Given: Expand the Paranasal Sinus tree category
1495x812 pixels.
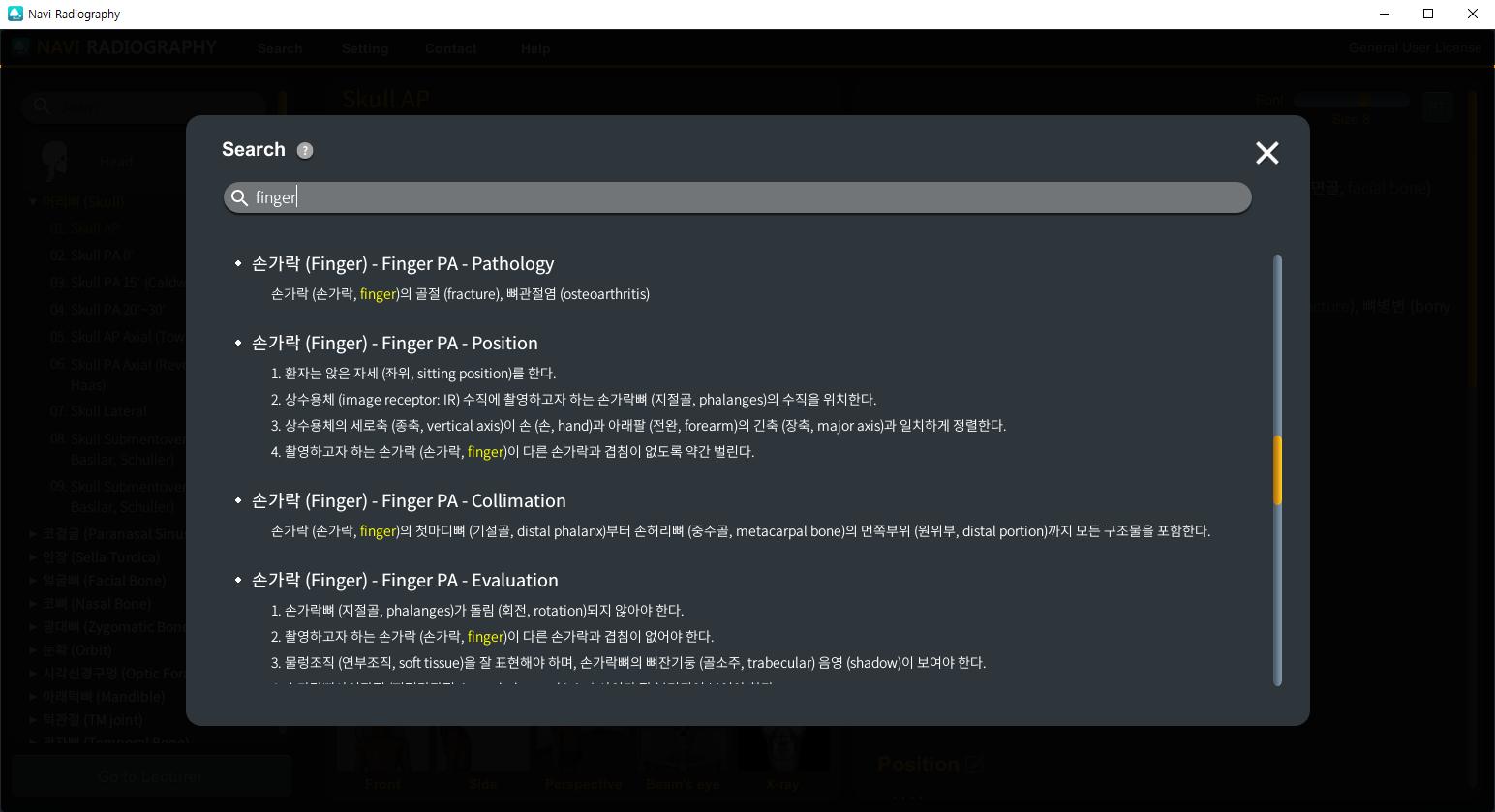Looking at the screenshot, I should coord(33,533).
